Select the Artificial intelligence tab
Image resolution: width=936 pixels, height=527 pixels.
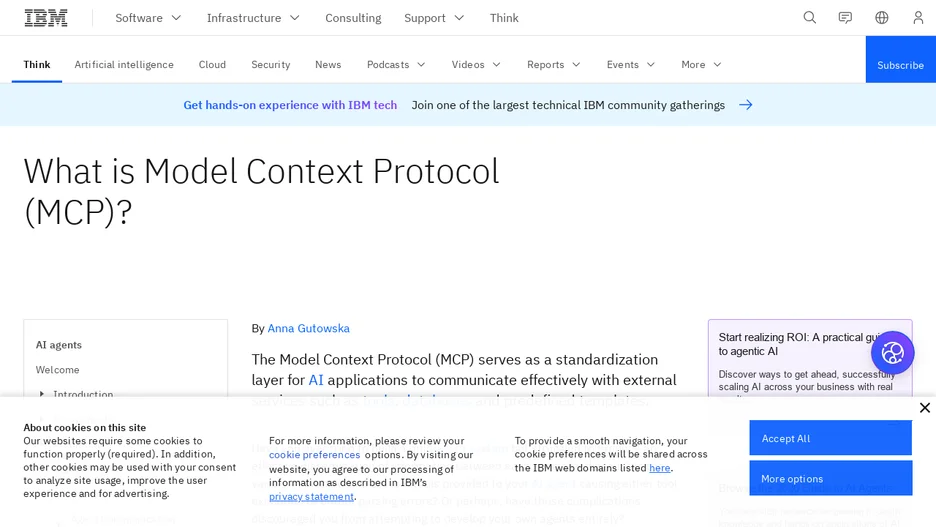(x=124, y=64)
